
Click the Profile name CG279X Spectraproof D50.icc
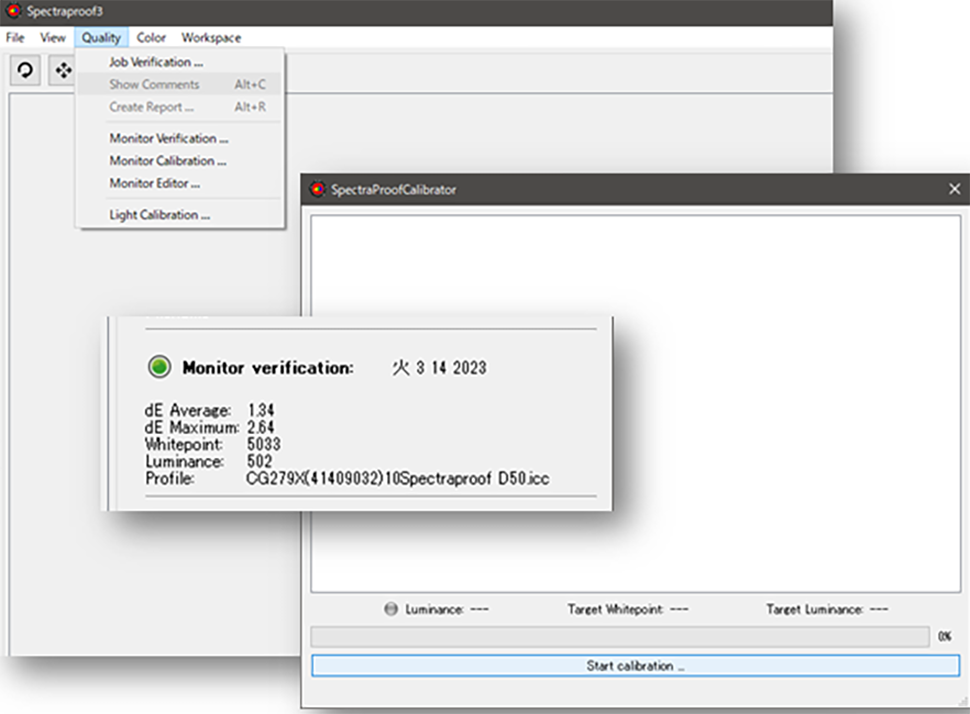click(x=397, y=478)
